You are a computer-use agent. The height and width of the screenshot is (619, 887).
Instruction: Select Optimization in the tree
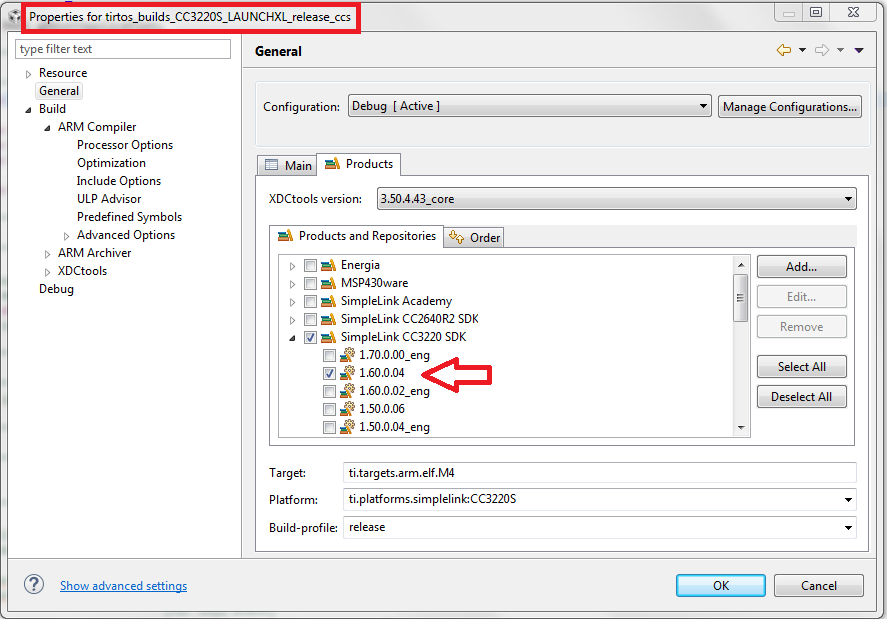point(111,163)
